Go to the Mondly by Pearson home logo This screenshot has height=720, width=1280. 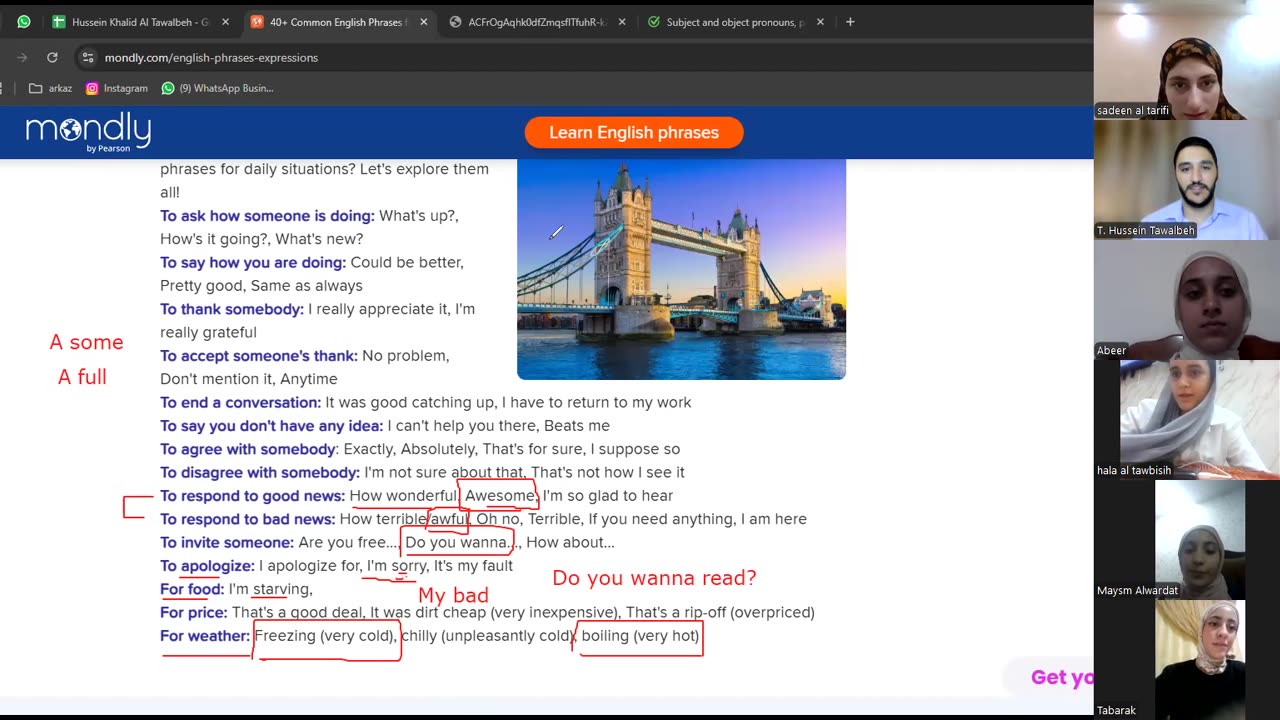pos(88,132)
